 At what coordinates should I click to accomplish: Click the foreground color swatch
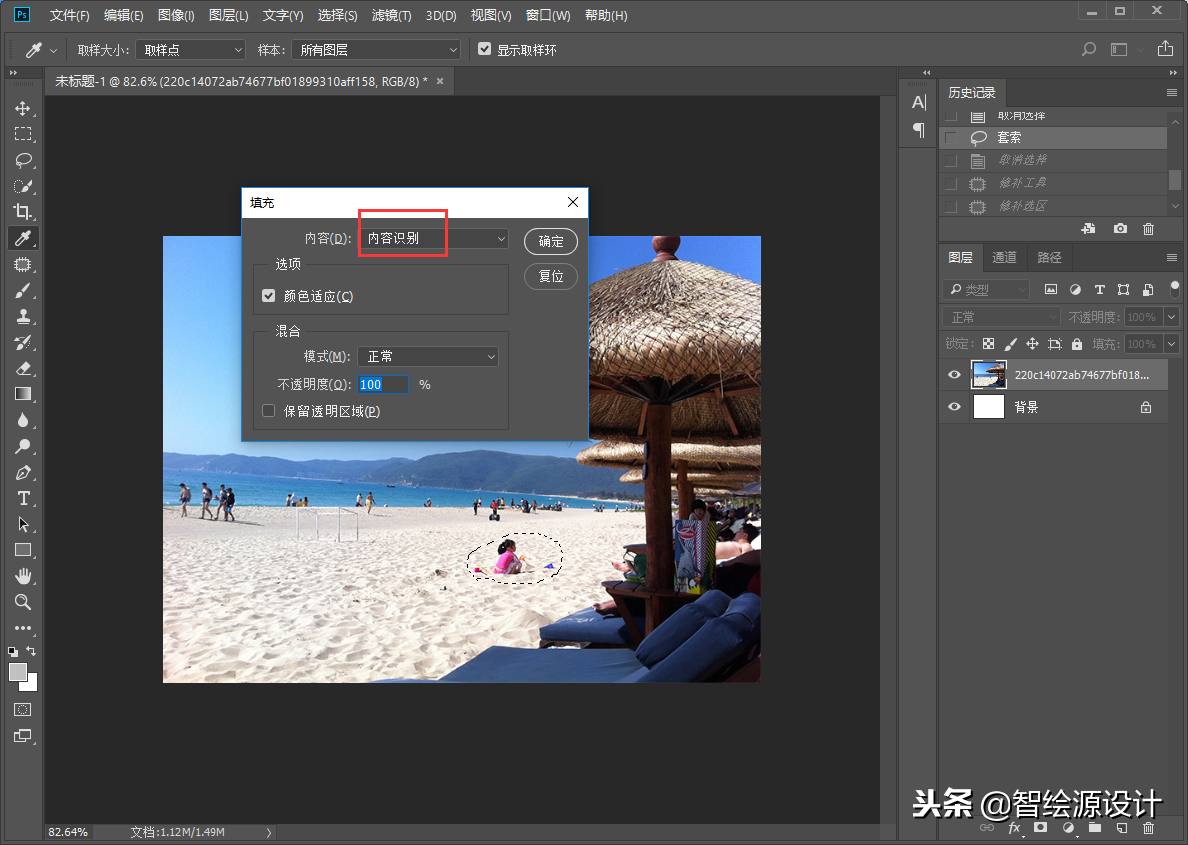[18, 672]
